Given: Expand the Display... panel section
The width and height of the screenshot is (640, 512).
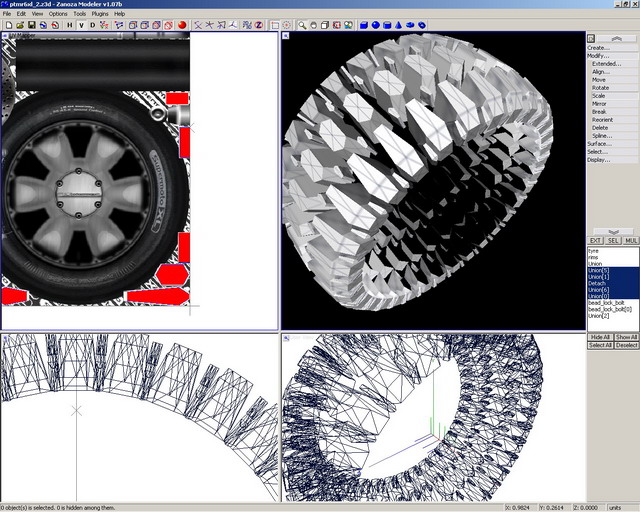Looking at the screenshot, I should click(598, 159).
